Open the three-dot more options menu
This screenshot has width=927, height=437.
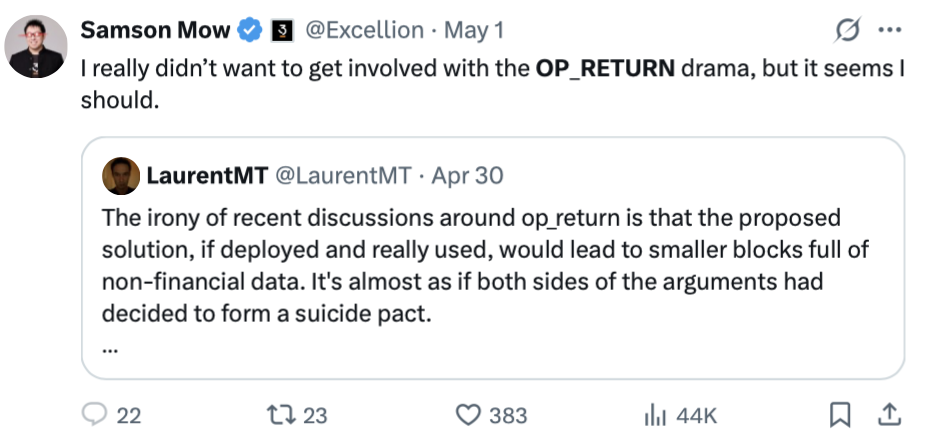pyautogui.click(x=888, y=30)
